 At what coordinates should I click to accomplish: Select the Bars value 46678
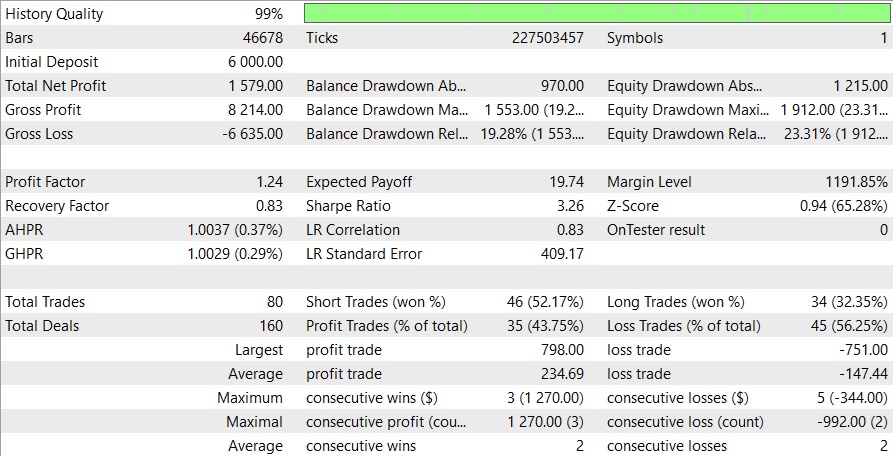pyautogui.click(x=263, y=38)
